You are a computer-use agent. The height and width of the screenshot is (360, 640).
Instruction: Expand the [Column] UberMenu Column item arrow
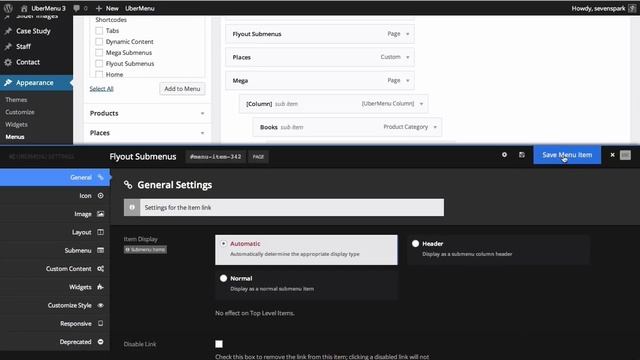click(x=421, y=104)
